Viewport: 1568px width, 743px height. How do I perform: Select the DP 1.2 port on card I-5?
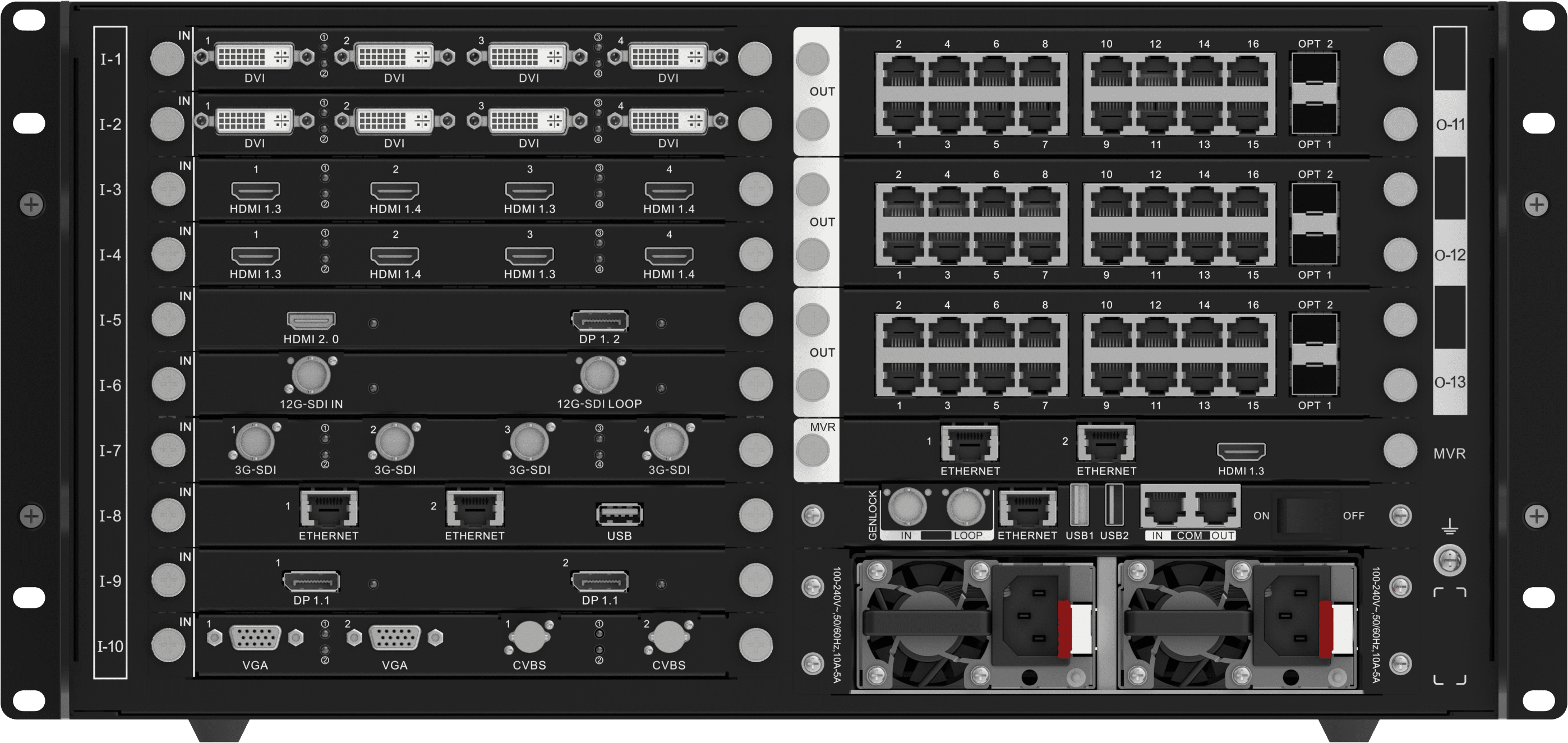[x=599, y=320]
